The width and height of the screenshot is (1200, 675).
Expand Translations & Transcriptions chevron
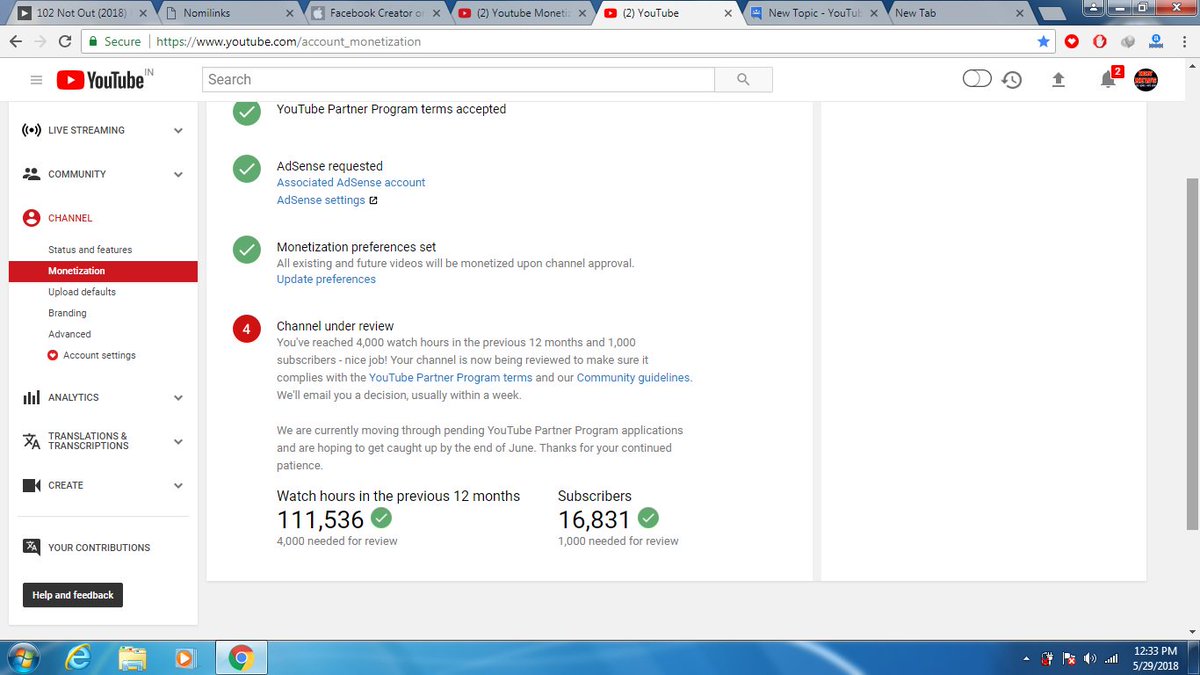point(178,441)
